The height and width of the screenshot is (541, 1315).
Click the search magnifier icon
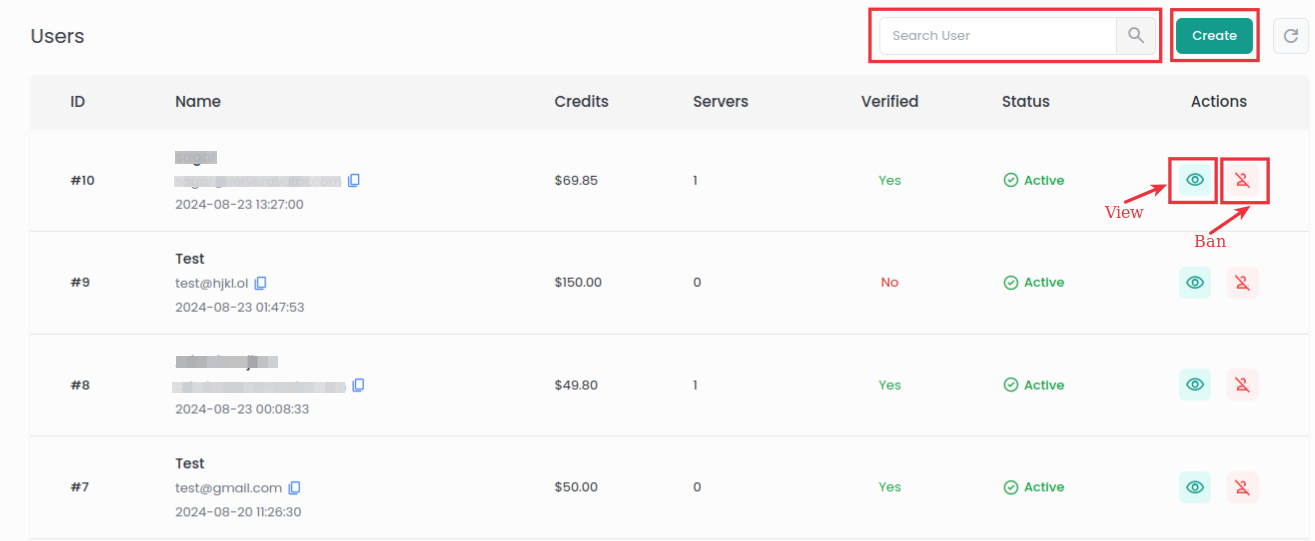pyautogui.click(x=1135, y=36)
